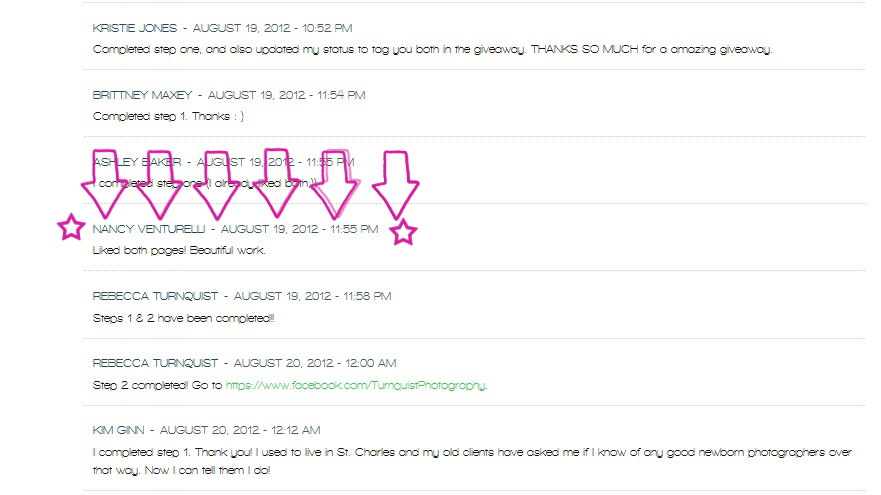Click commenter name Kristie Jones
Screen dimensions: 881x495
coord(135,28)
